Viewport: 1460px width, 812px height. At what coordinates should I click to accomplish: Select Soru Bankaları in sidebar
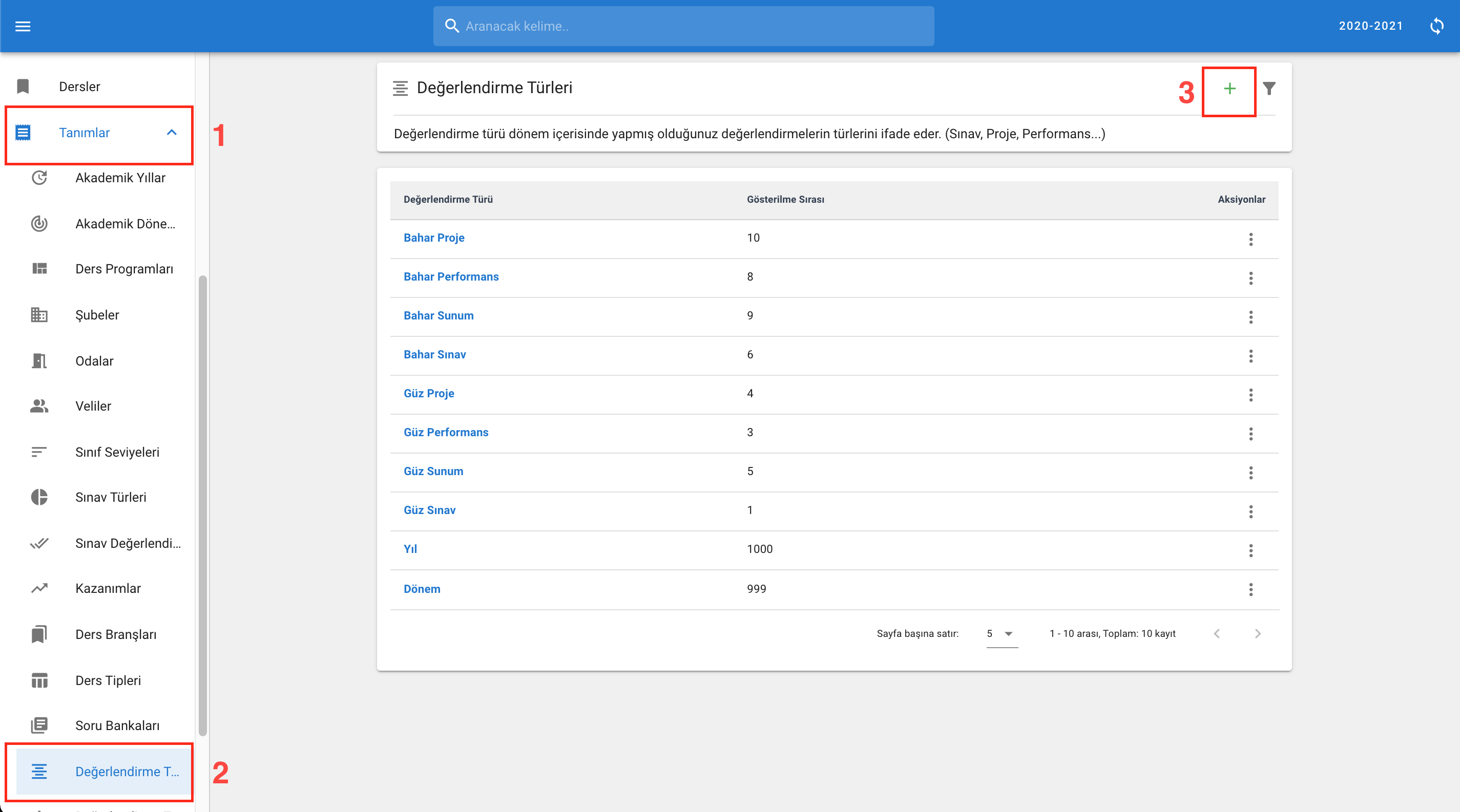pos(117,725)
